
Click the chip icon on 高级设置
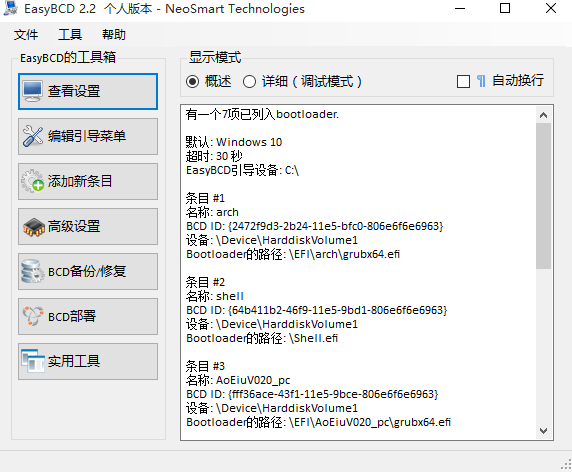(x=34, y=227)
